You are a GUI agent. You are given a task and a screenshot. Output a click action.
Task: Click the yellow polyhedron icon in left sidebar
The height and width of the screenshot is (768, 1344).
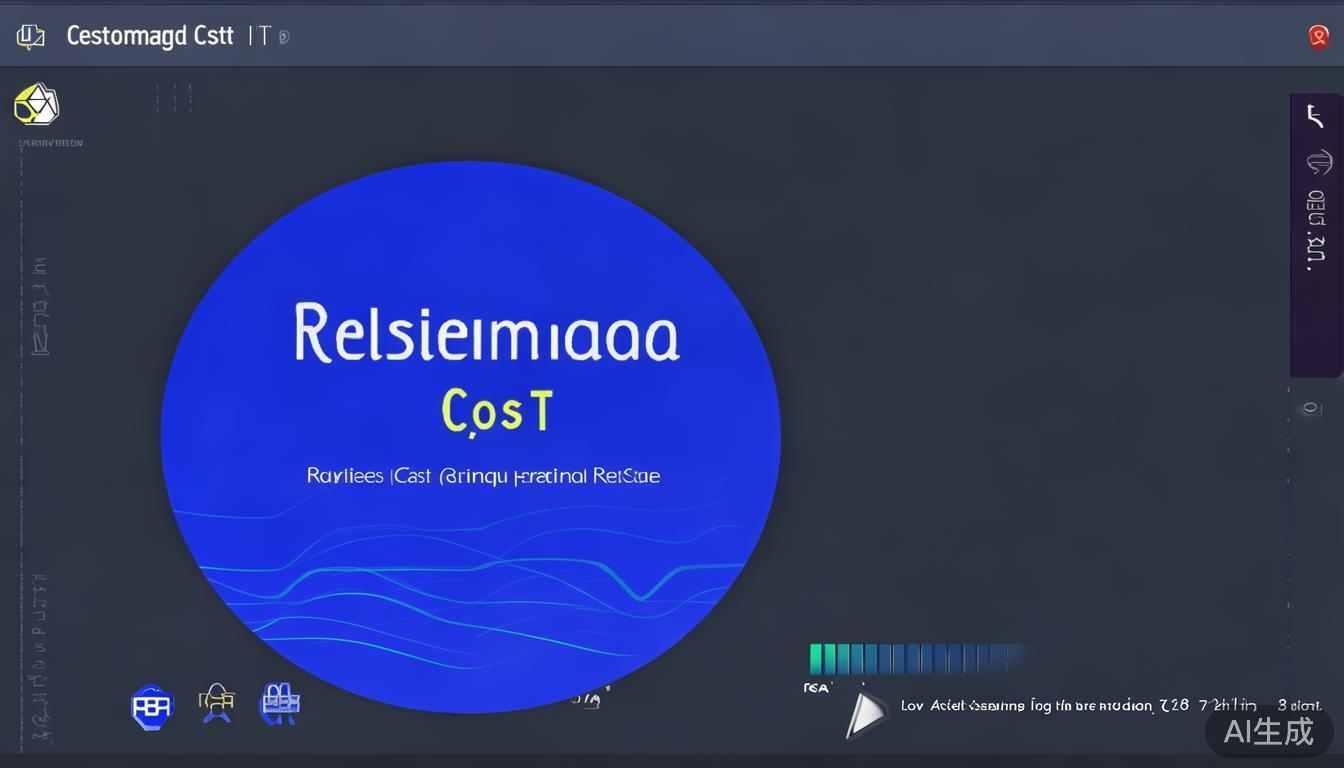click(37, 104)
